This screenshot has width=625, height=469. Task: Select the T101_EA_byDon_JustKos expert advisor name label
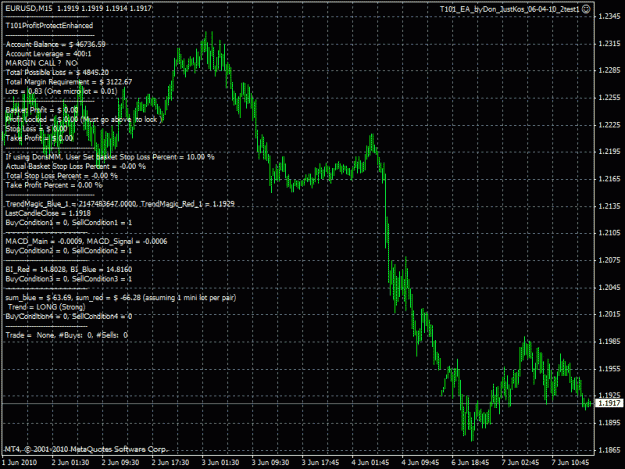tap(510, 9)
